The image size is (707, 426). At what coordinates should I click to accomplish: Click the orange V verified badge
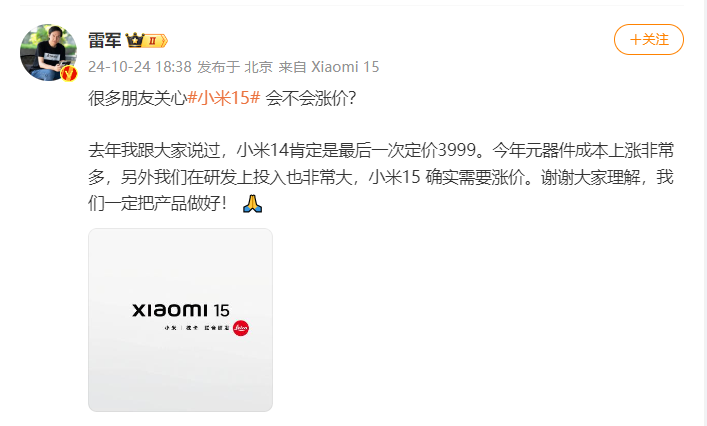point(69,73)
